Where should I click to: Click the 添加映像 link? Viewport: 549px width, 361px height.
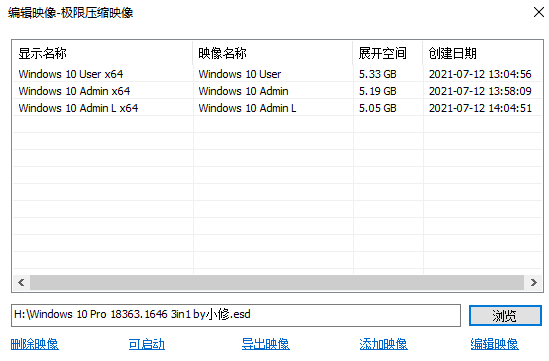383,344
